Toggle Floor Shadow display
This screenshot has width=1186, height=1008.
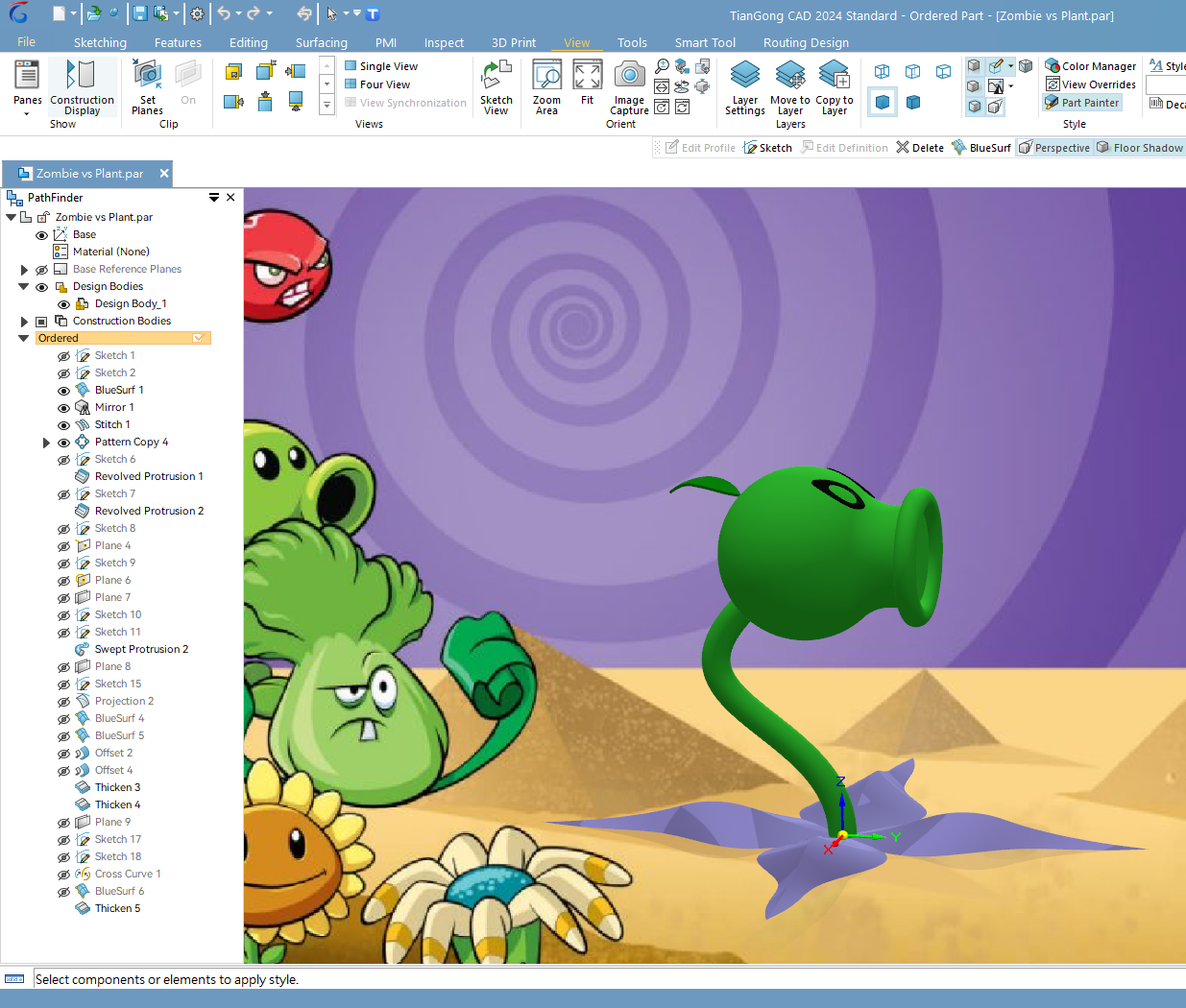click(x=1140, y=148)
